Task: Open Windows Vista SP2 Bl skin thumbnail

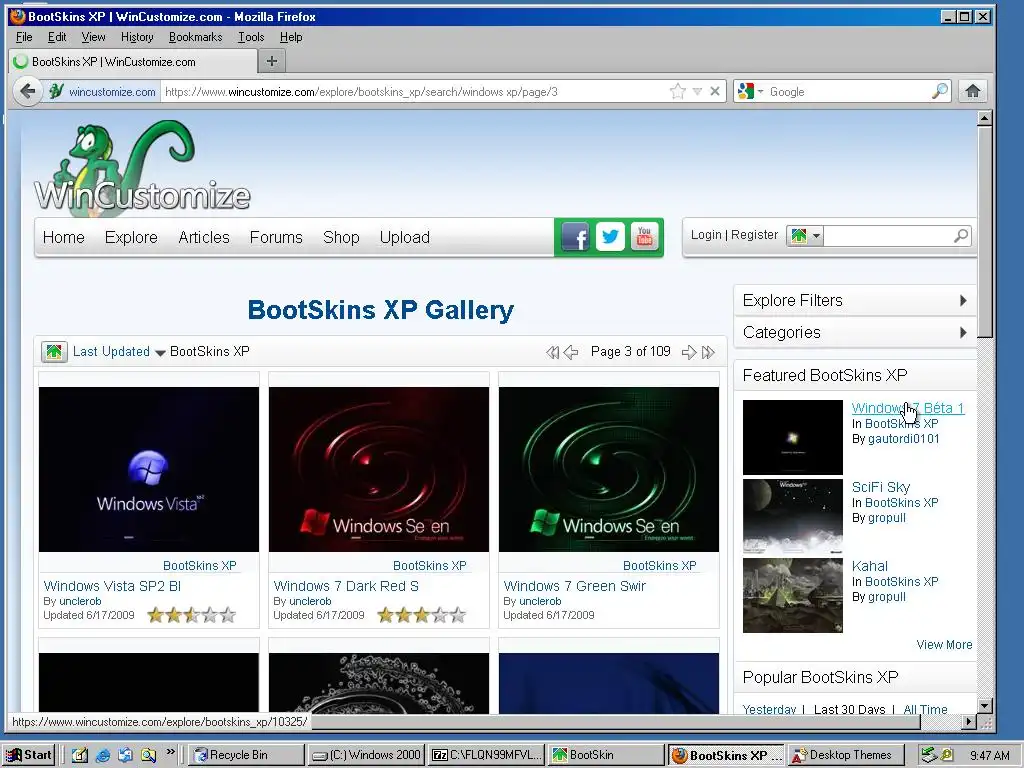Action: 149,470
